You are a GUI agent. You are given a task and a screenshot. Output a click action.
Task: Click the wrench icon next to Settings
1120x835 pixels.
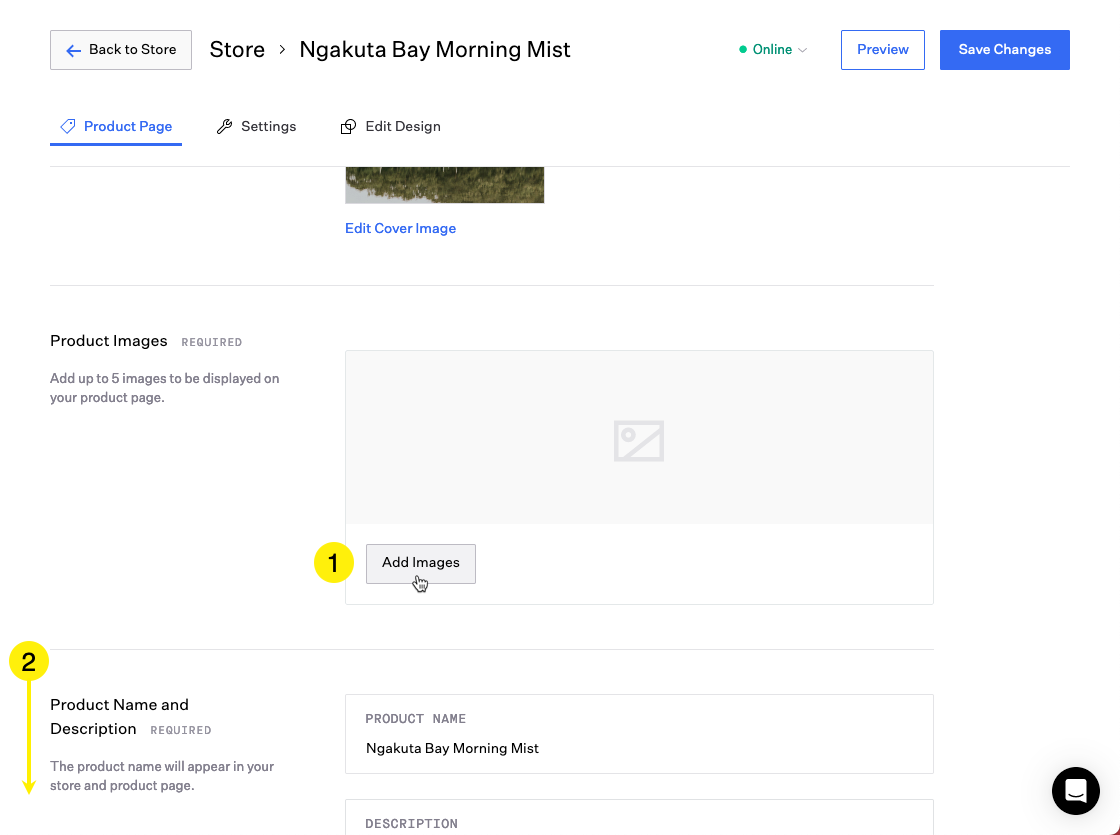225,126
